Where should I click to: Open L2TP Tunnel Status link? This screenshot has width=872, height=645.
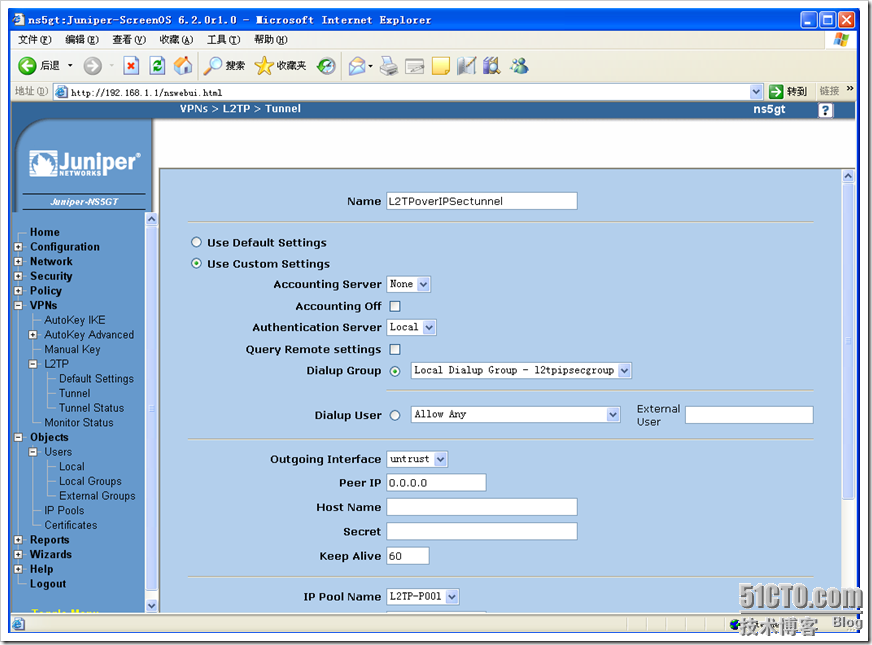pyautogui.click(x=91, y=408)
